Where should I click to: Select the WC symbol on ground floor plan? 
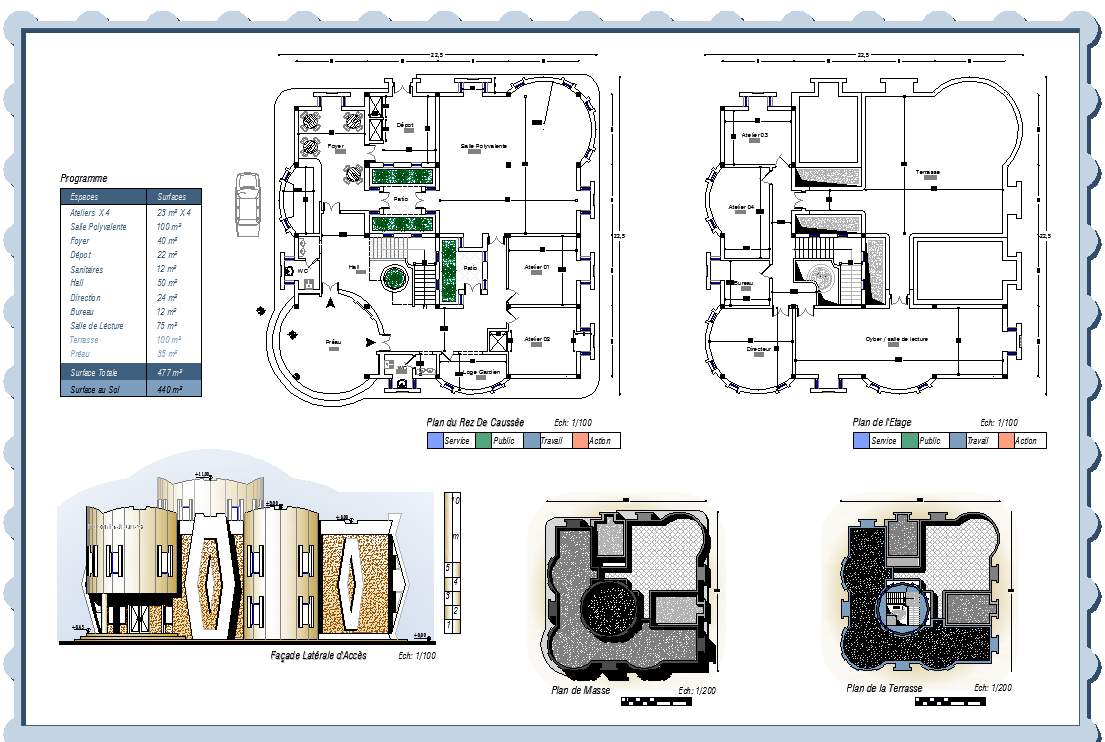pyautogui.click(x=303, y=270)
